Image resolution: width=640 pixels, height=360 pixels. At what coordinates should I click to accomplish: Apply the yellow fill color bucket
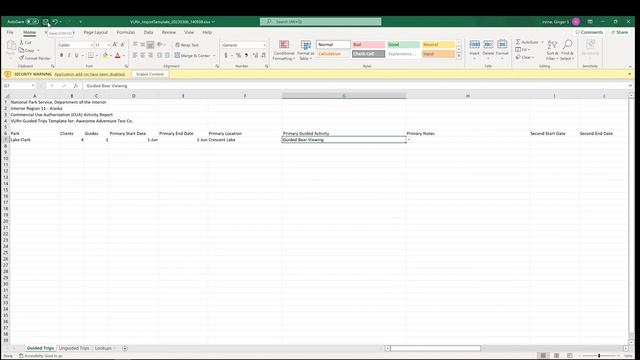105,55
